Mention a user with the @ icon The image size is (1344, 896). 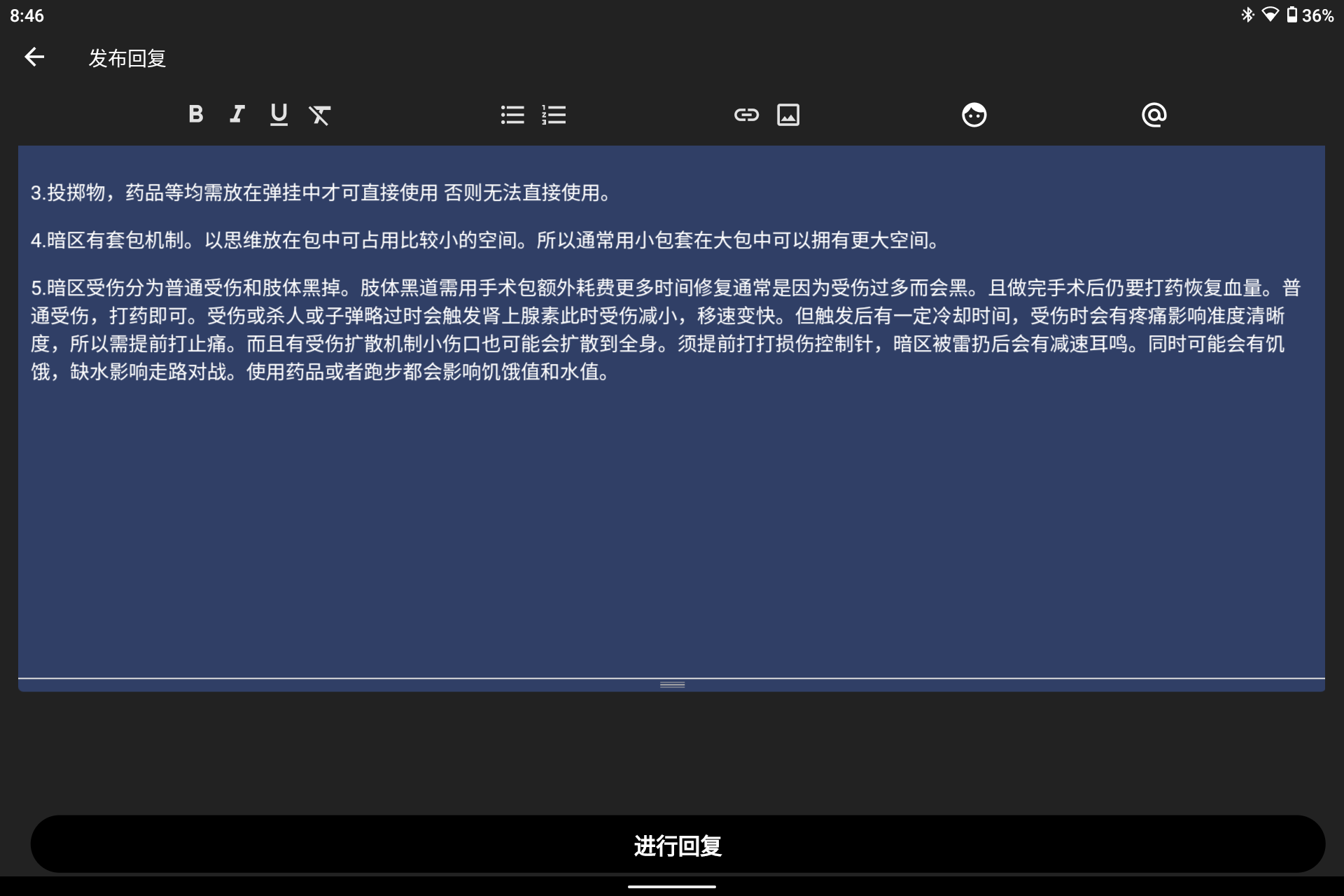click(x=1154, y=115)
